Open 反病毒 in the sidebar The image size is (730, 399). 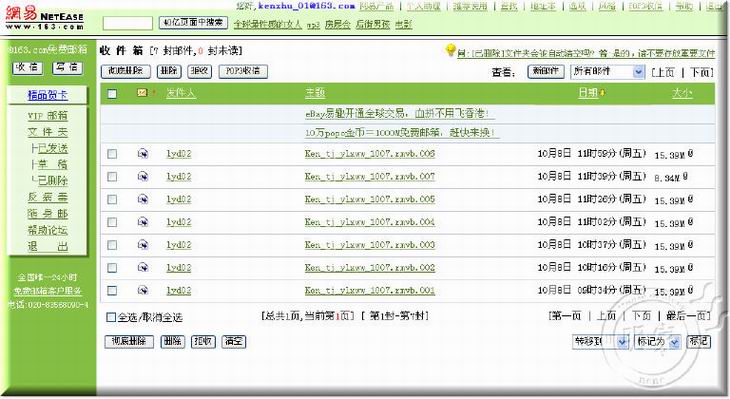pyautogui.click(x=47, y=197)
